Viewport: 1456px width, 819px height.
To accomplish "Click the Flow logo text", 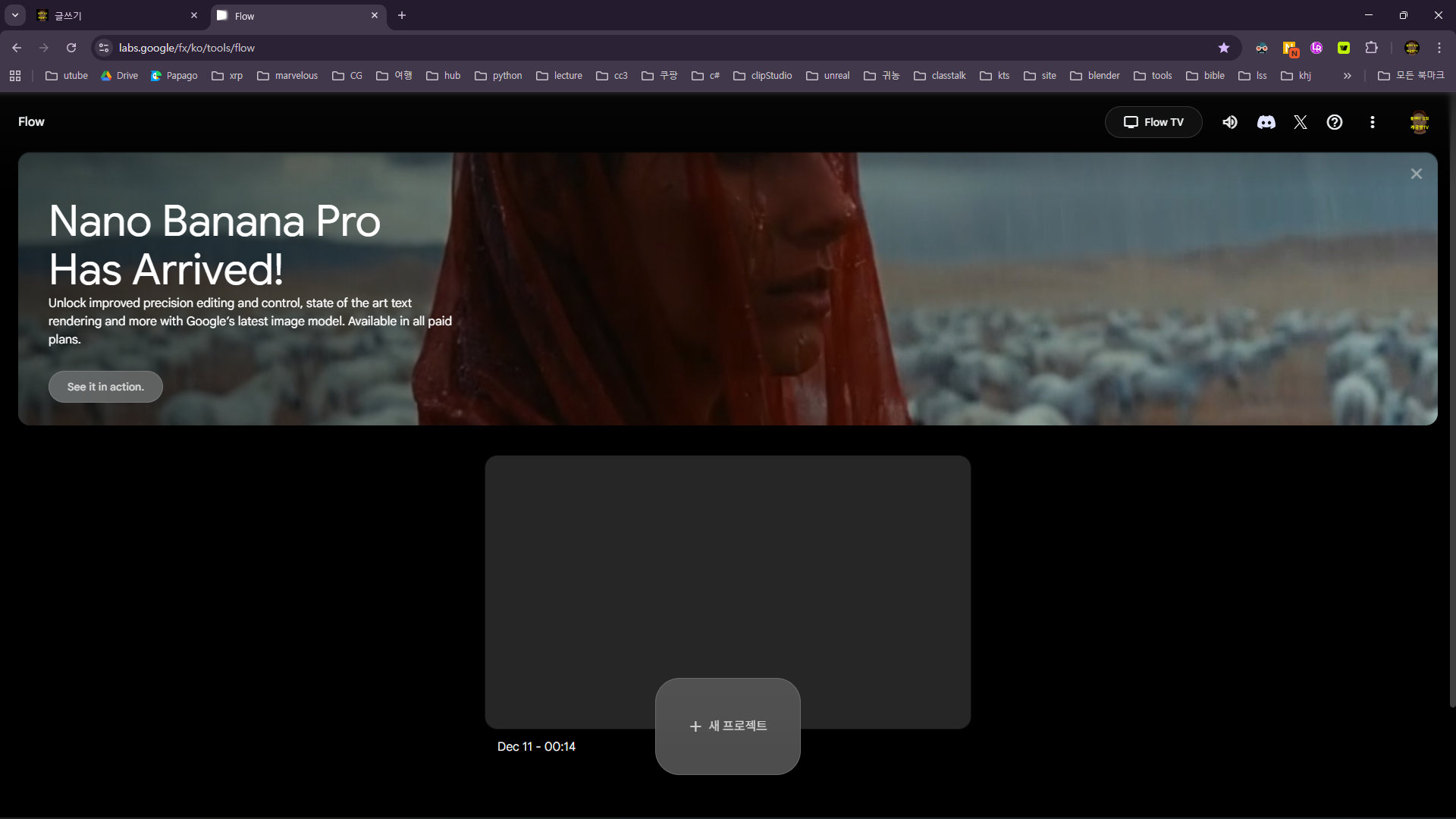I will 31,121.
